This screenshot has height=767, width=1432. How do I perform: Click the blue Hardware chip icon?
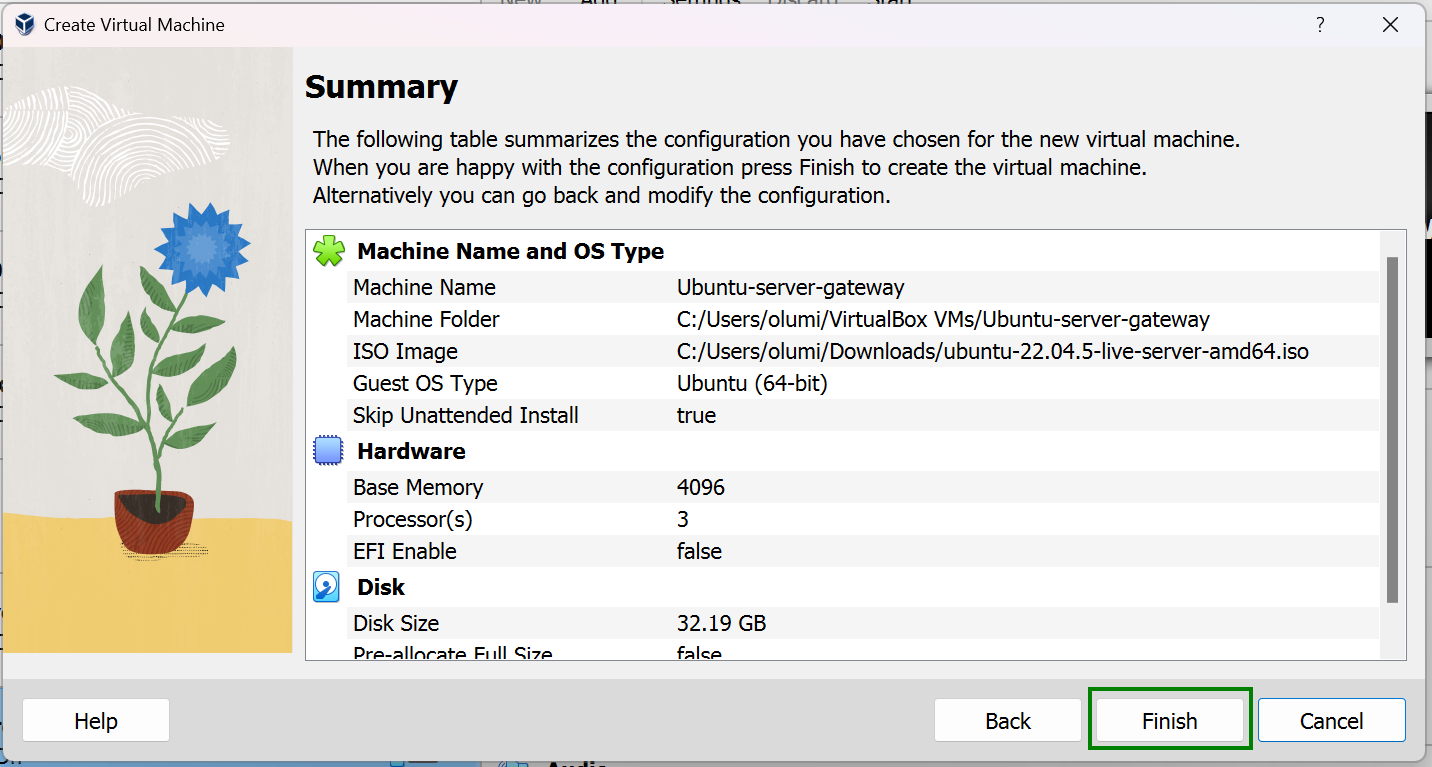point(329,451)
